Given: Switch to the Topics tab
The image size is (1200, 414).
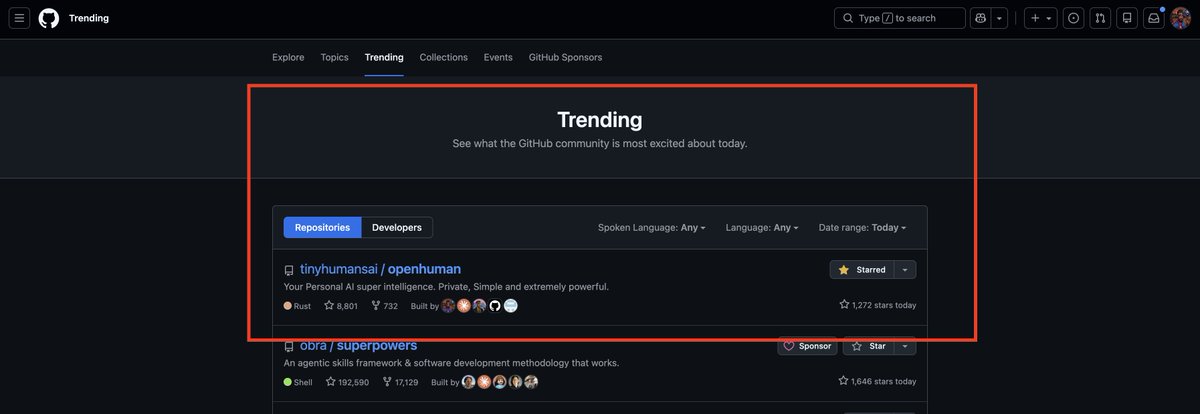Looking at the screenshot, I should (335, 57).
